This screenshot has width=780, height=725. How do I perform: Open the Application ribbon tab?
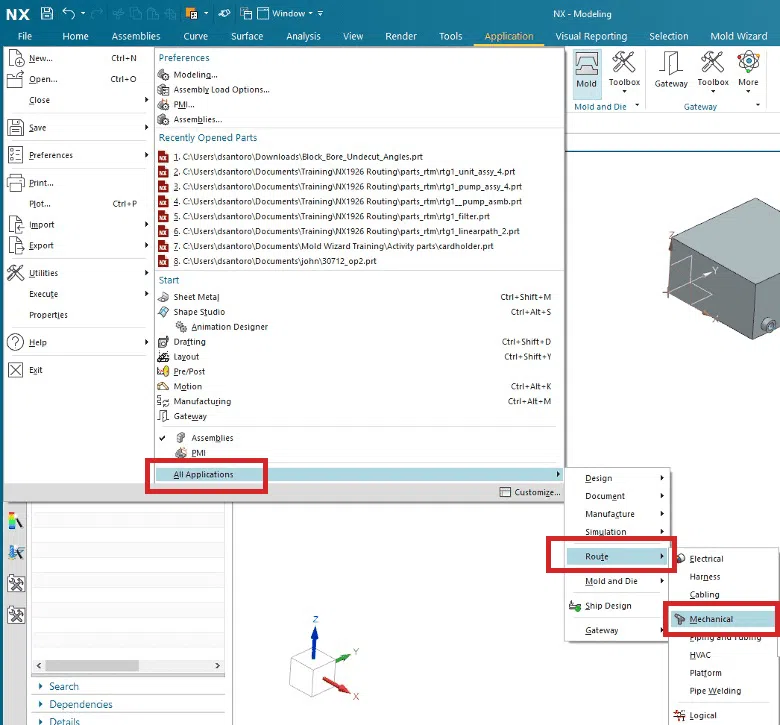pyautogui.click(x=508, y=36)
